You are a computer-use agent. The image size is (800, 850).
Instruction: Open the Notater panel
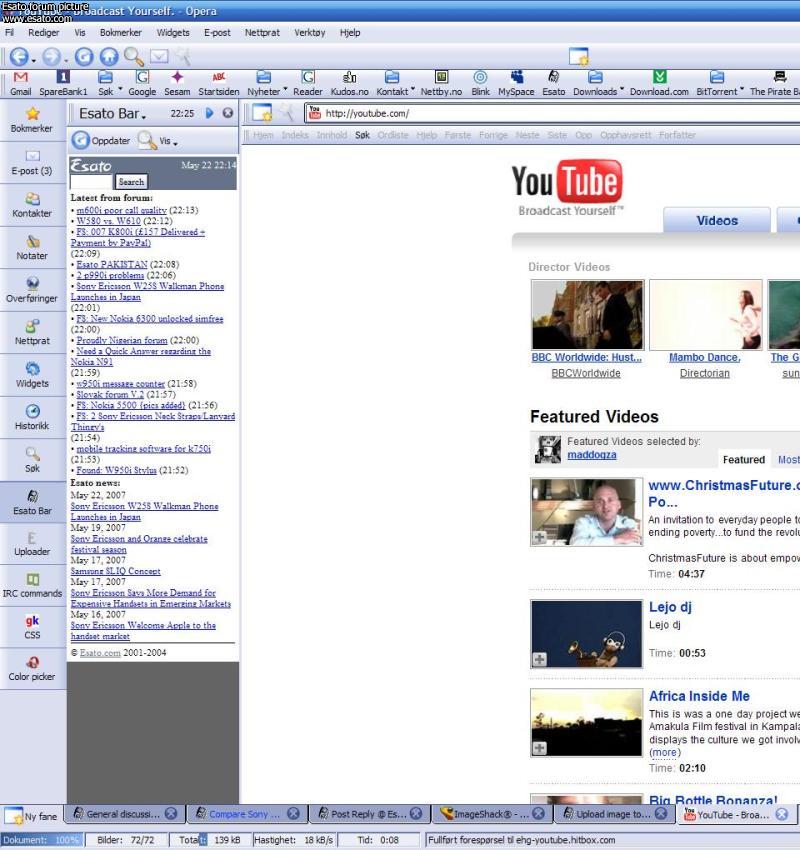click(x=32, y=248)
